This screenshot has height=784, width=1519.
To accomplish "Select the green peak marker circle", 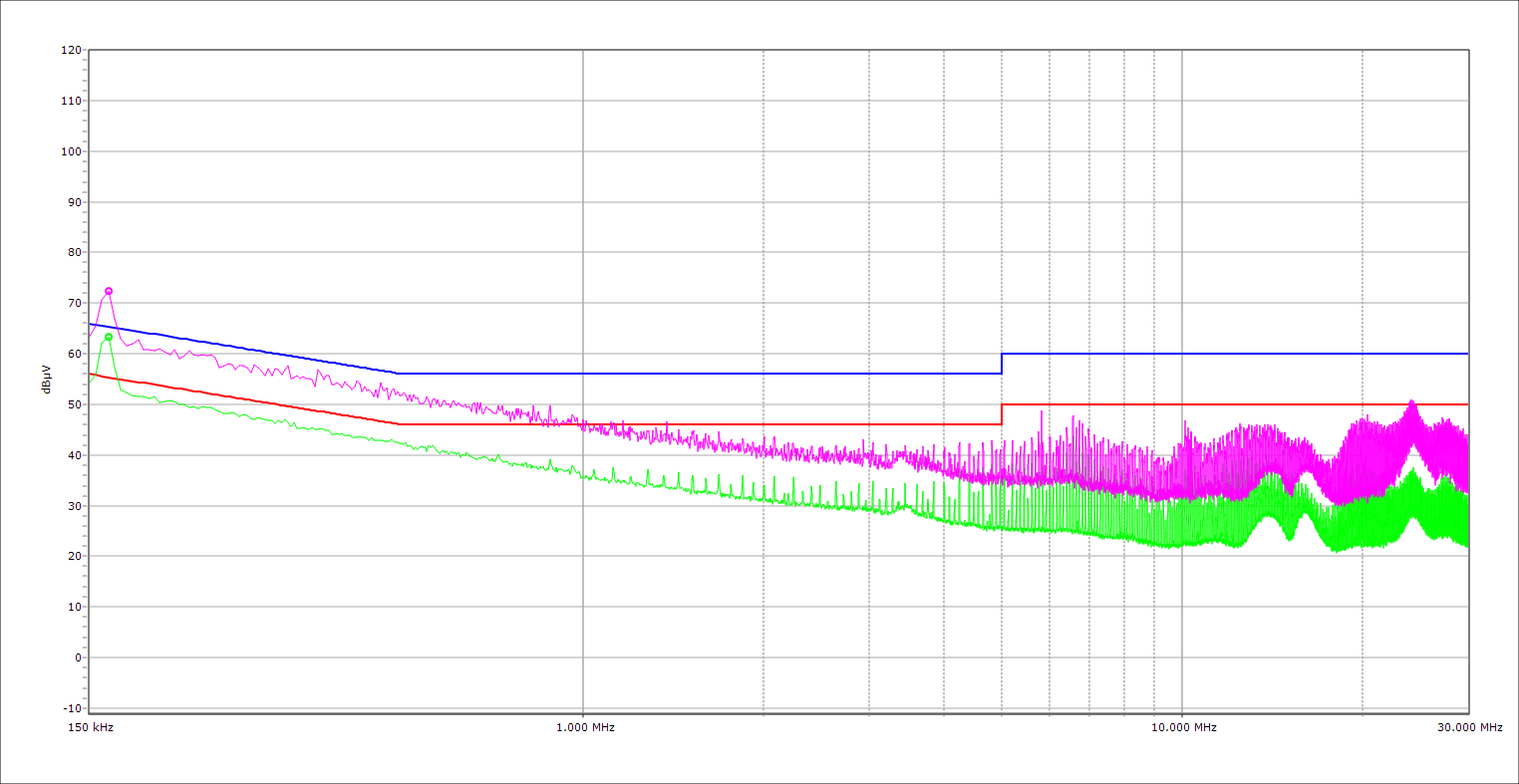I will click(109, 337).
